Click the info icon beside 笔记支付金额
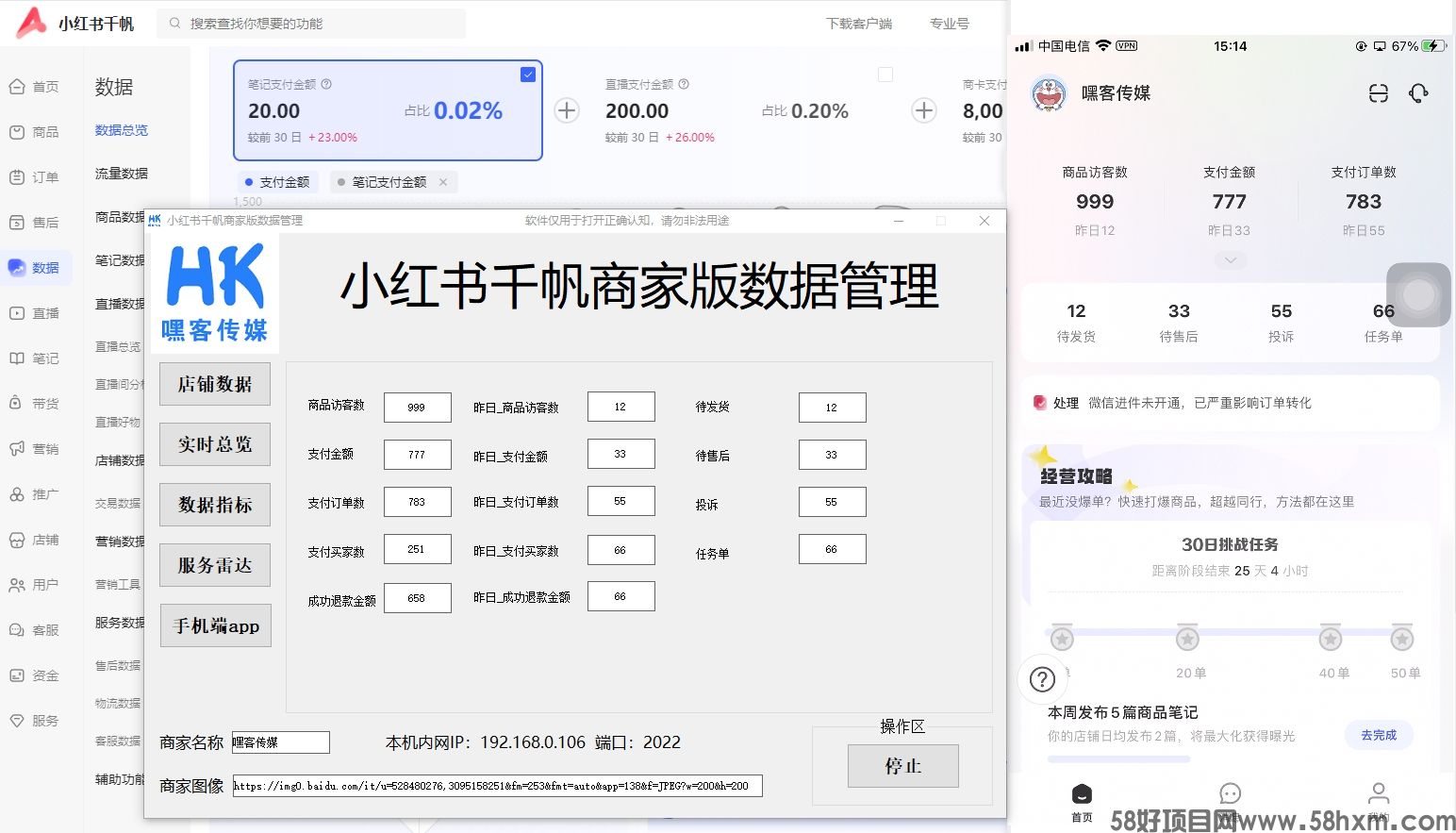This screenshot has height=833, width=1456. point(326,84)
